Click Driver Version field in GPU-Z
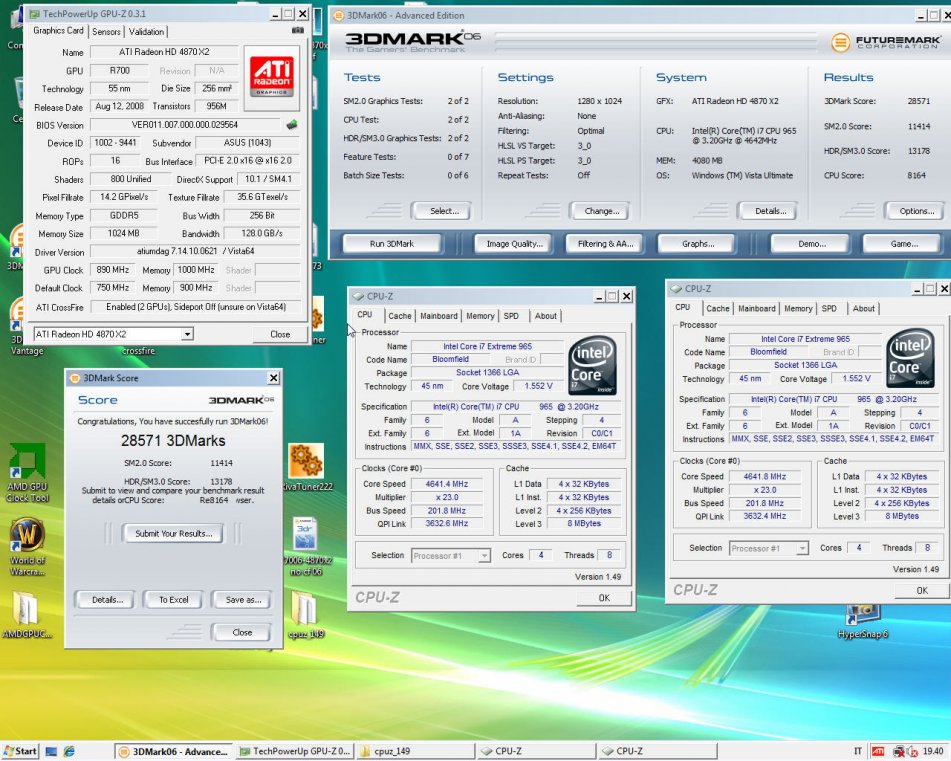The width and height of the screenshot is (951, 761). [195, 251]
